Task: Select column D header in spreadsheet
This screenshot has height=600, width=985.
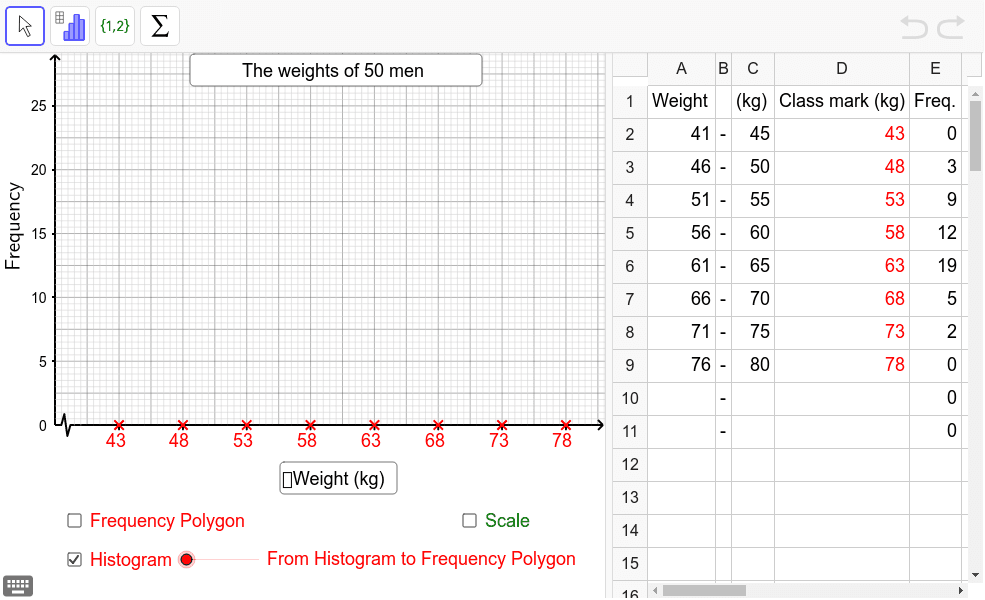Action: click(x=841, y=68)
